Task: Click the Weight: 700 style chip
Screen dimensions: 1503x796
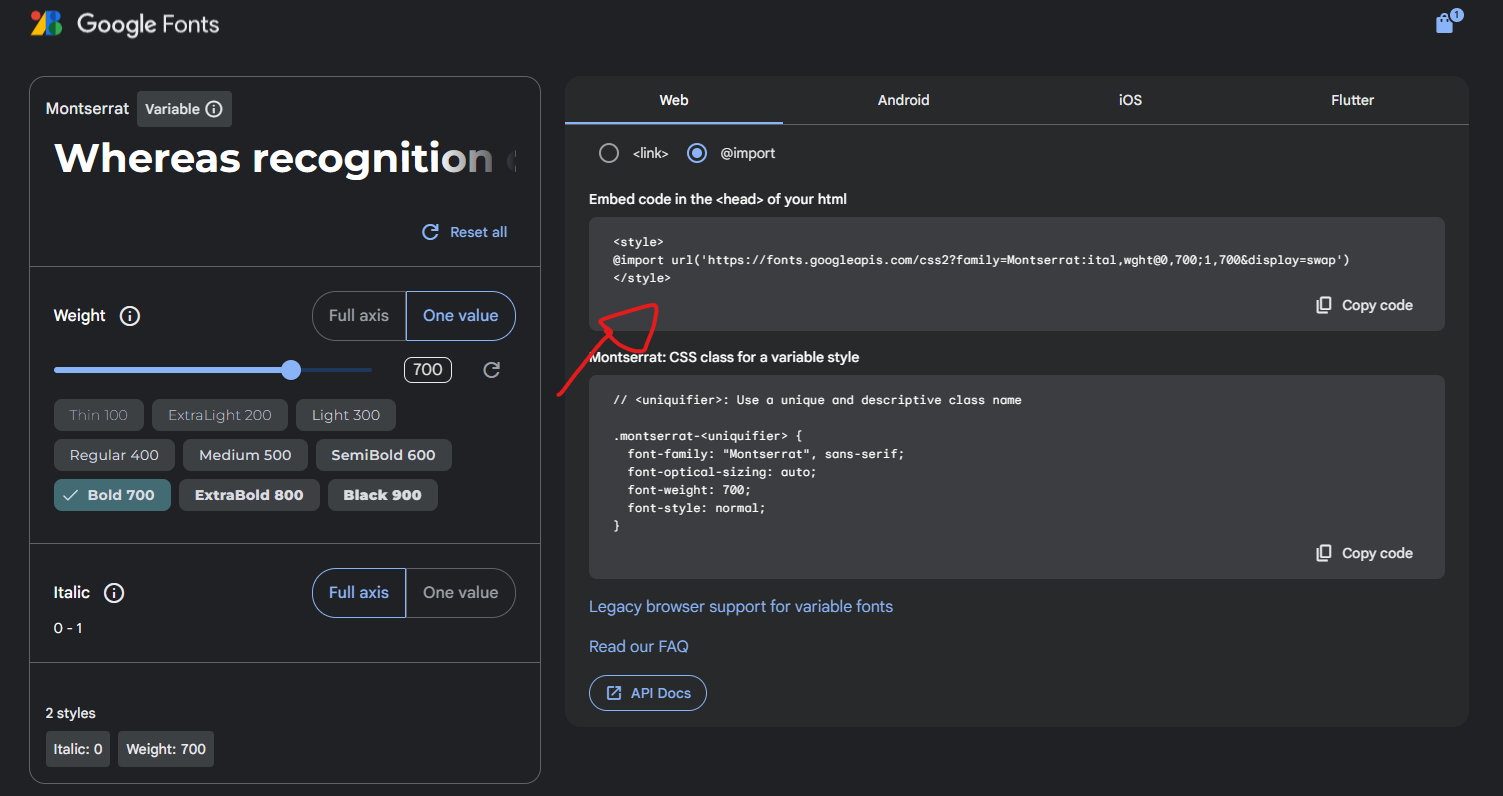Action: pos(166,749)
